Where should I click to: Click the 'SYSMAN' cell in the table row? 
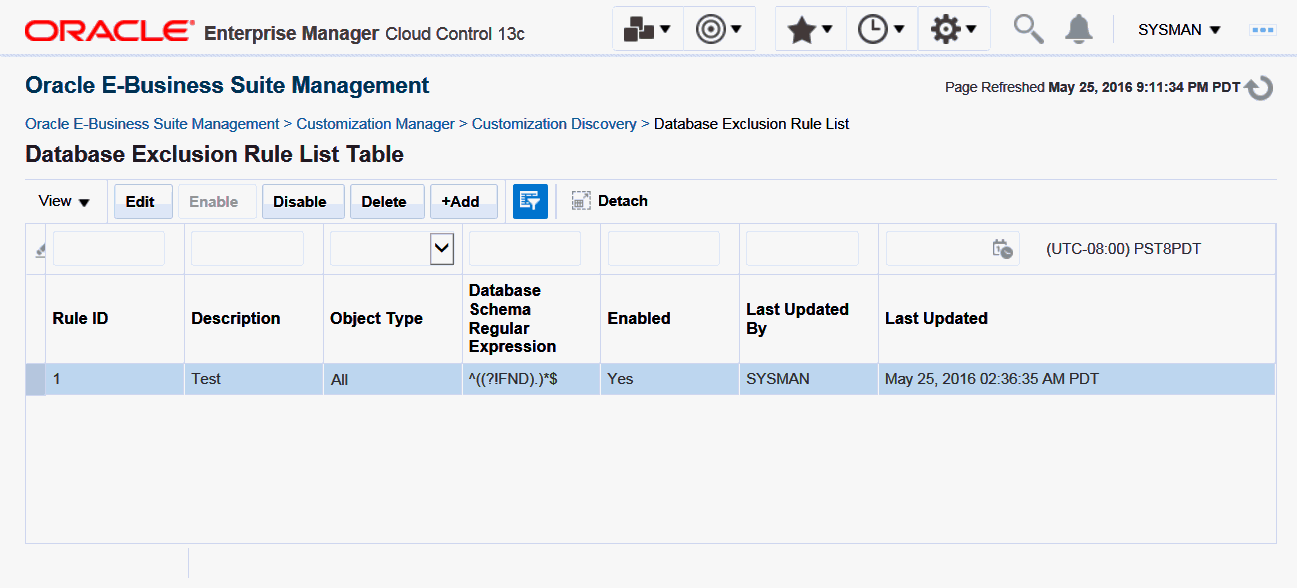(809, 379)
